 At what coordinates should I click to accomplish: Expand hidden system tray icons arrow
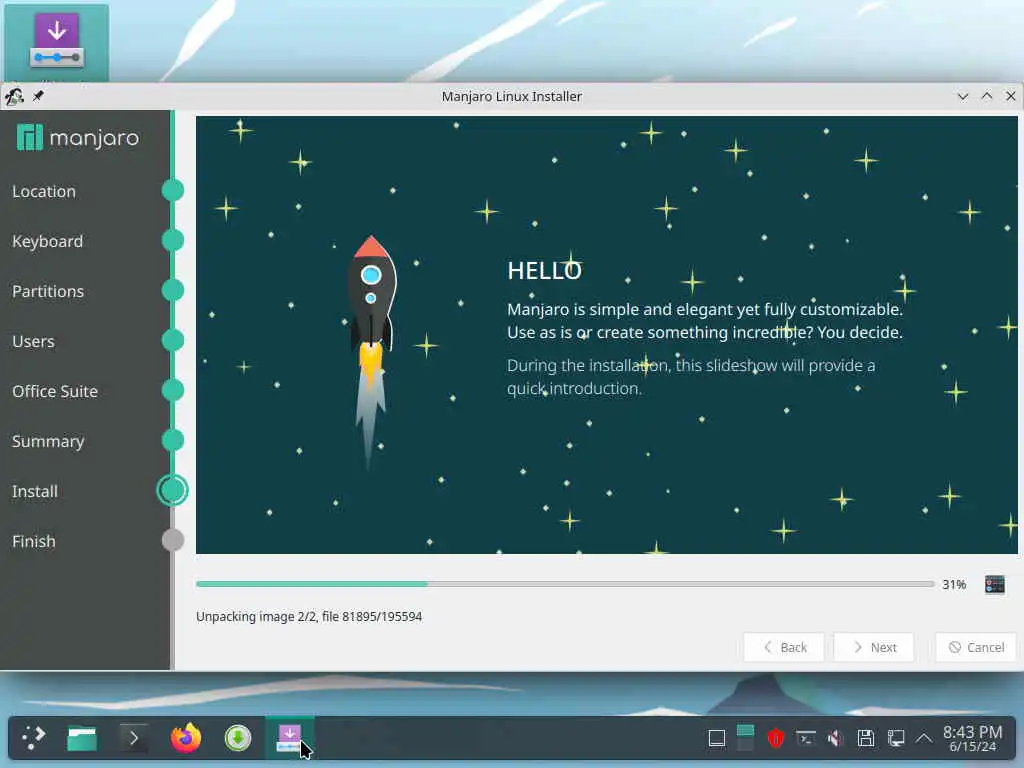pos(923,739)
